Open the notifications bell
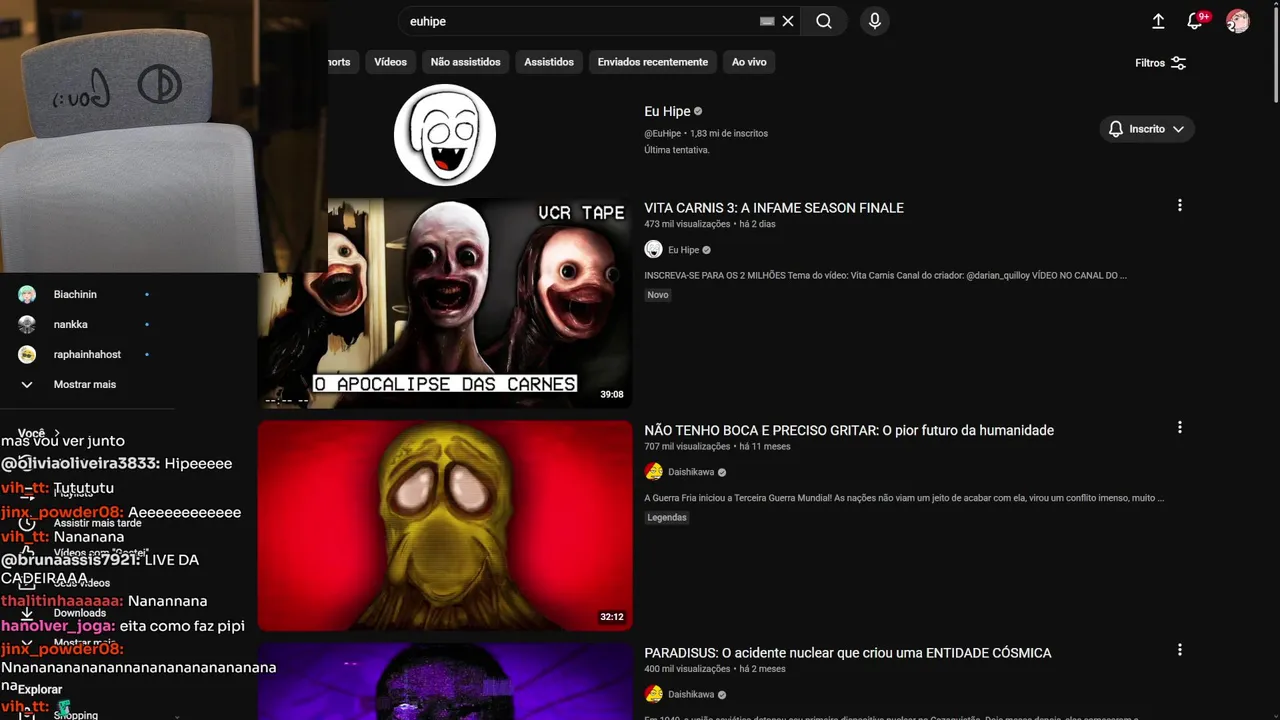 [x=1194, y=21]
